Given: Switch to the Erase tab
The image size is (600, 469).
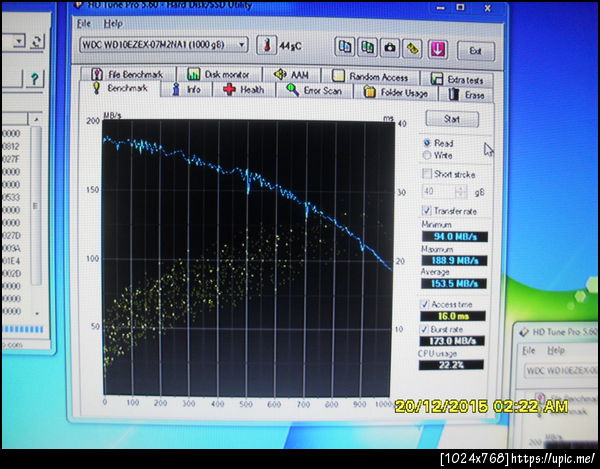Looking at the screenshot, I should point(466,94).
